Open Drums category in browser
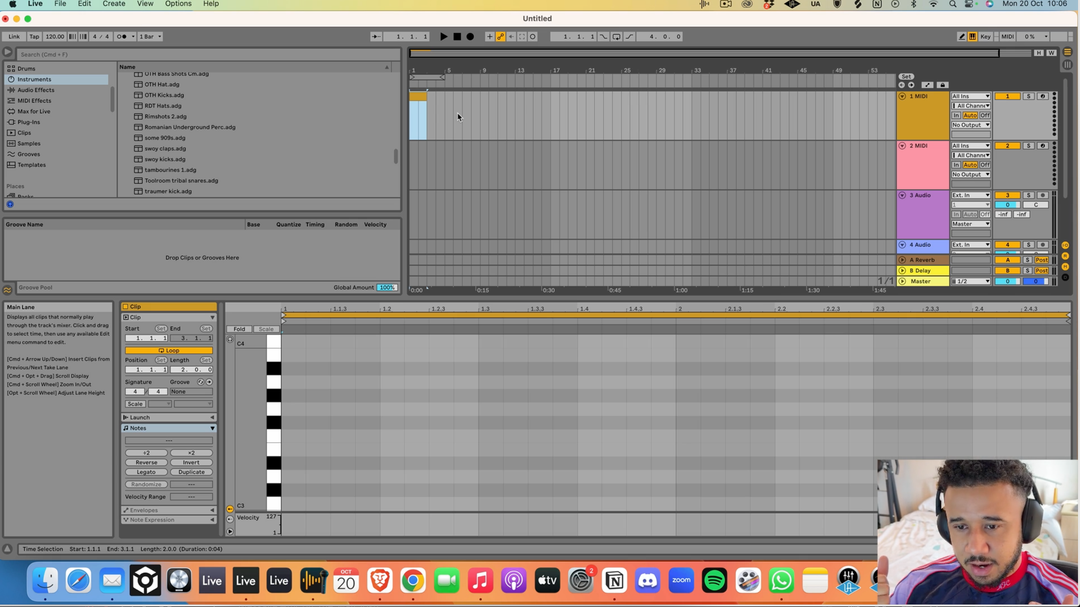The height and width of the screenshot is (607, 1080). (26, 69)
